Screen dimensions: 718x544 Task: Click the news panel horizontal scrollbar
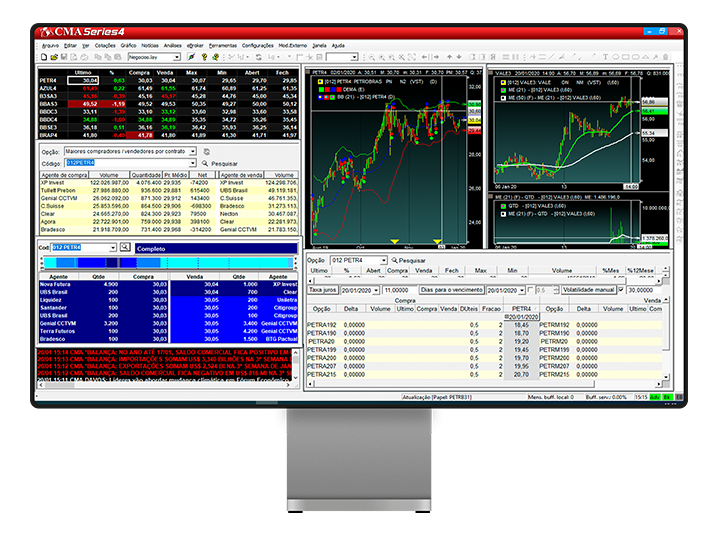pyautogui.click(x=166, y=385)
